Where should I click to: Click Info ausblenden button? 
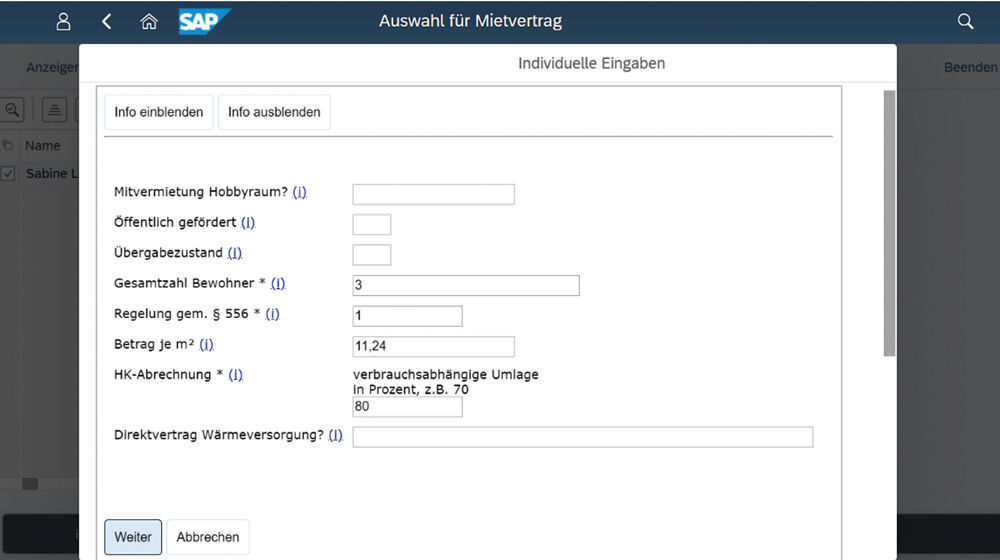[274, 112]
